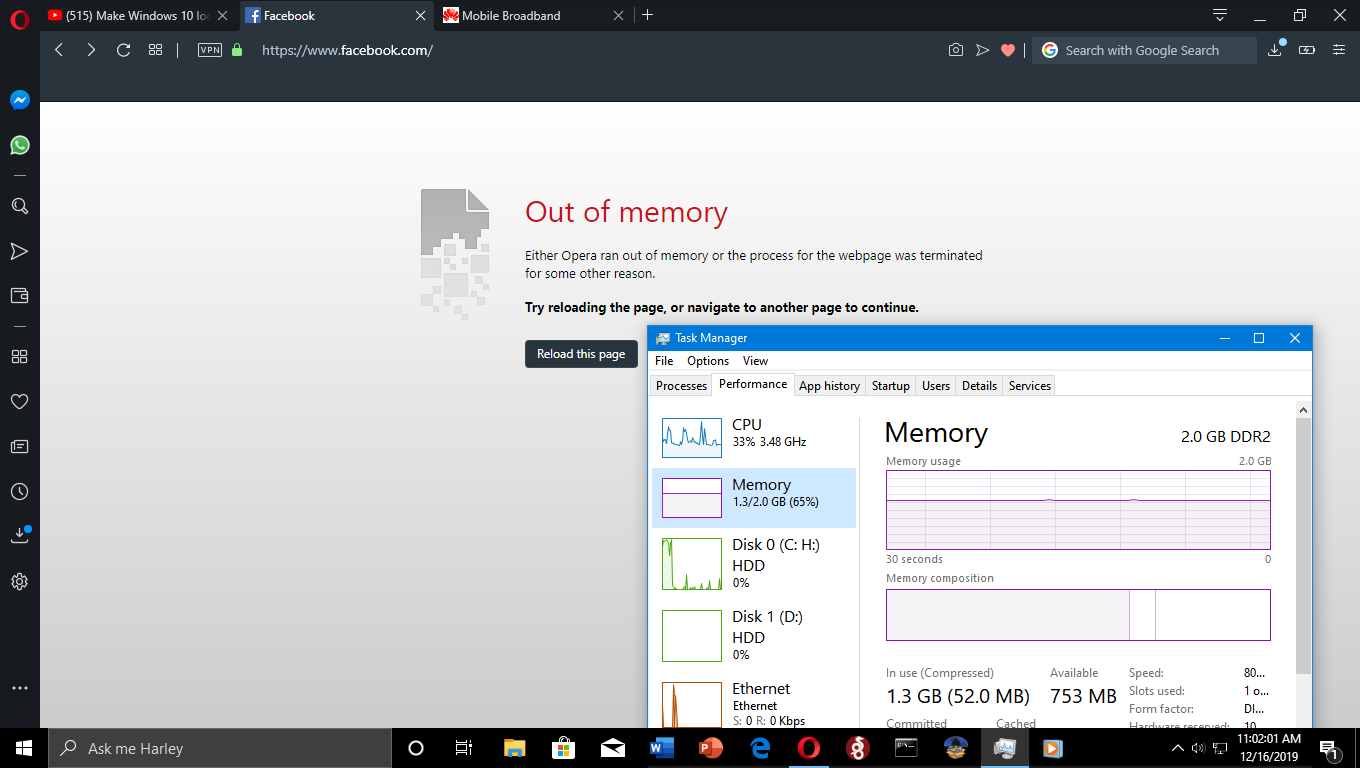
Task: Select Disk 0 (C: H:) entry
Action: pyautogui.click(x=754, y=565)
